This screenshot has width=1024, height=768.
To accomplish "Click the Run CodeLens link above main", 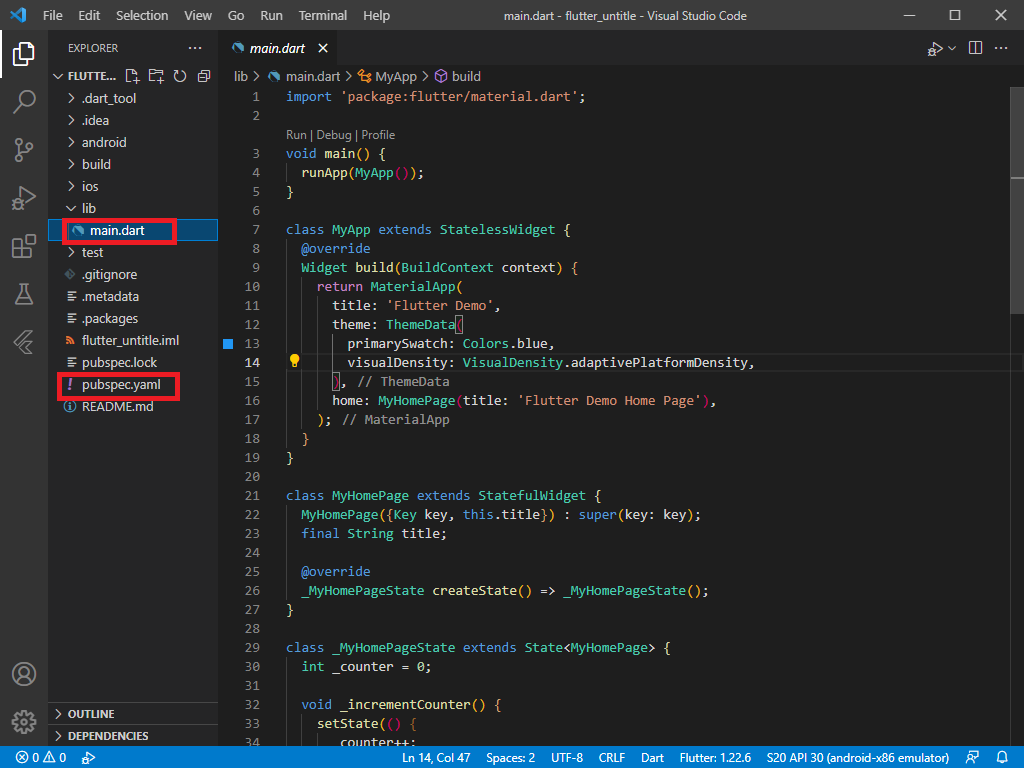I will (296, 135).
